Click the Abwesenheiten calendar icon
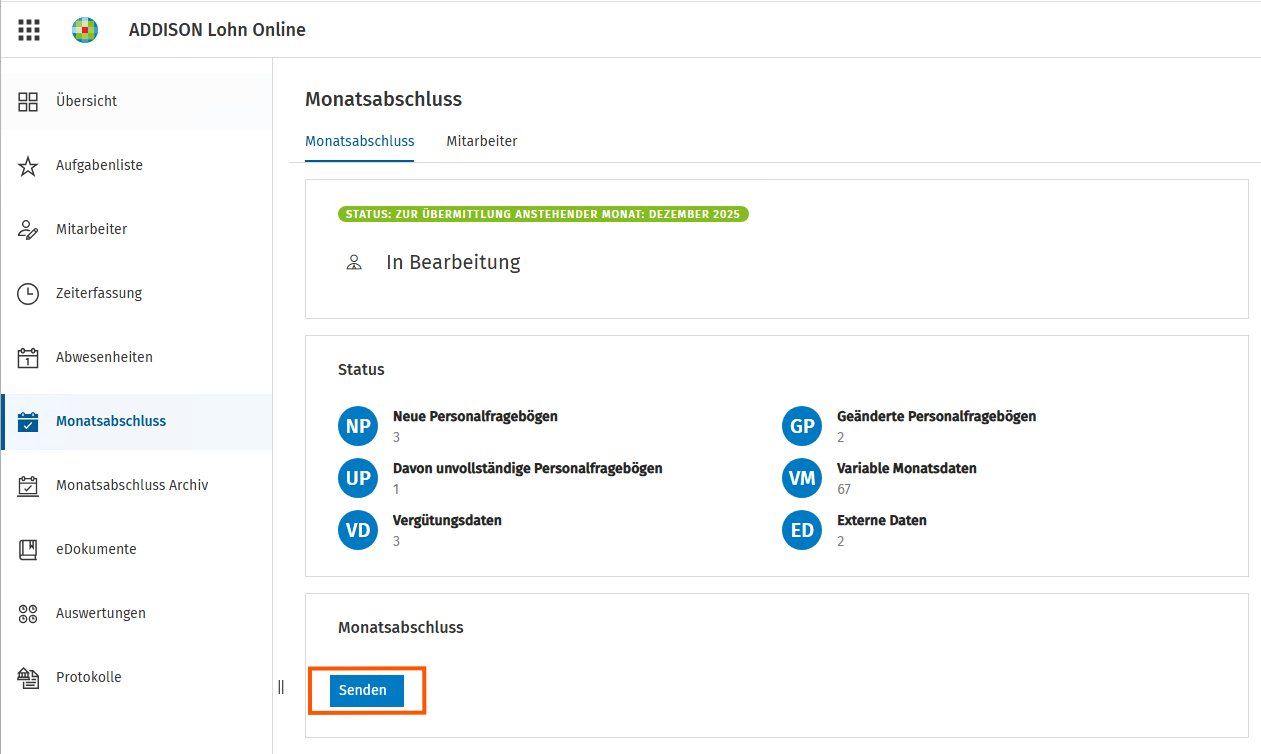Image resolution: width=1261 pixels, height=754 pixels. point(28,357)
